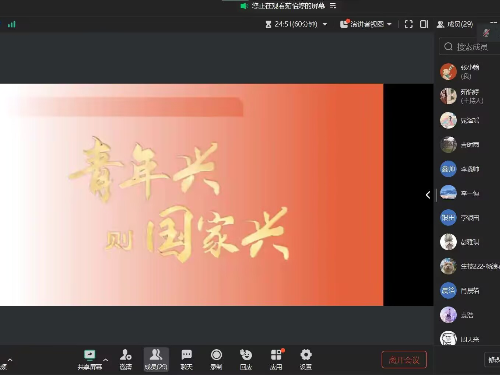
Task: Open the Share Screen control
Action: tap(90, 360)
